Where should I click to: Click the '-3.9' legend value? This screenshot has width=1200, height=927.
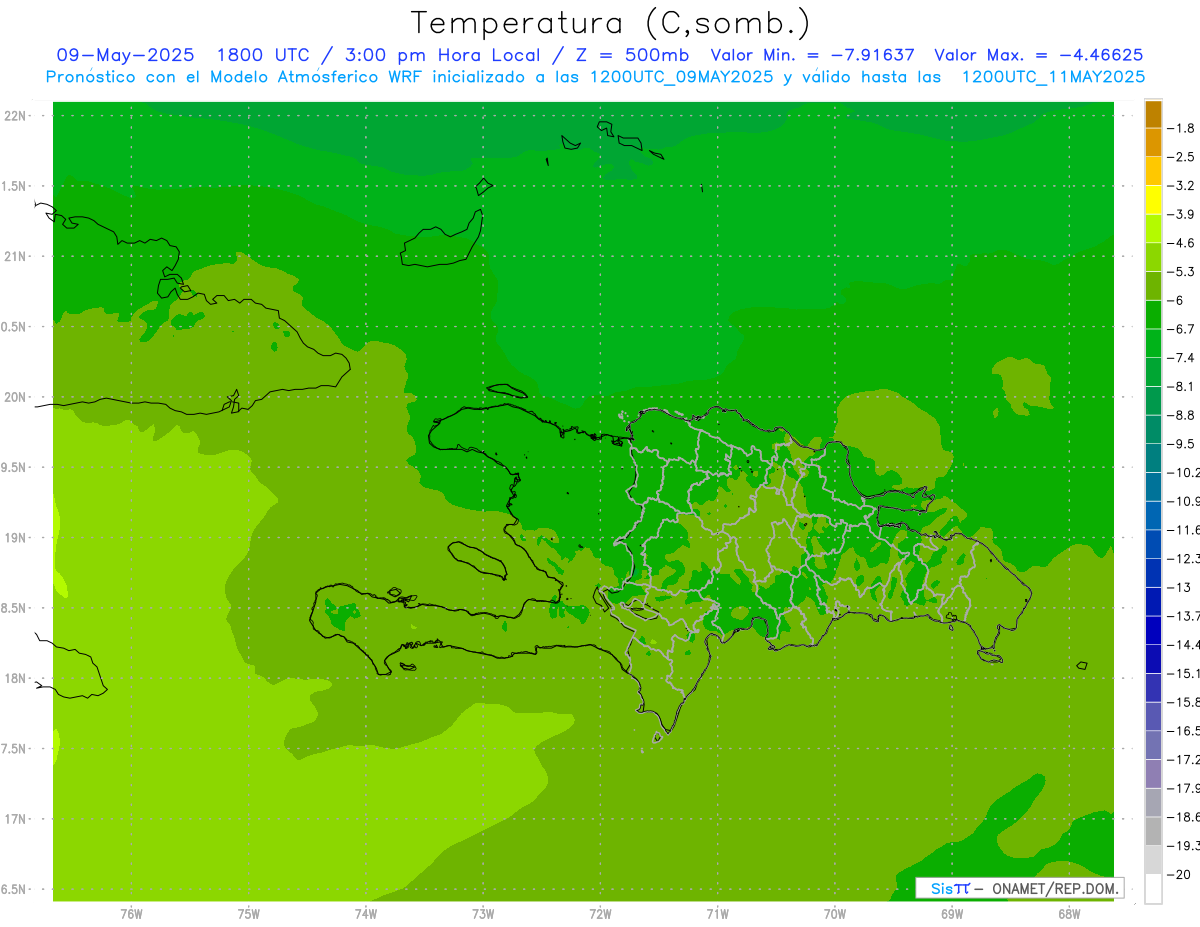click(1181, 214)
